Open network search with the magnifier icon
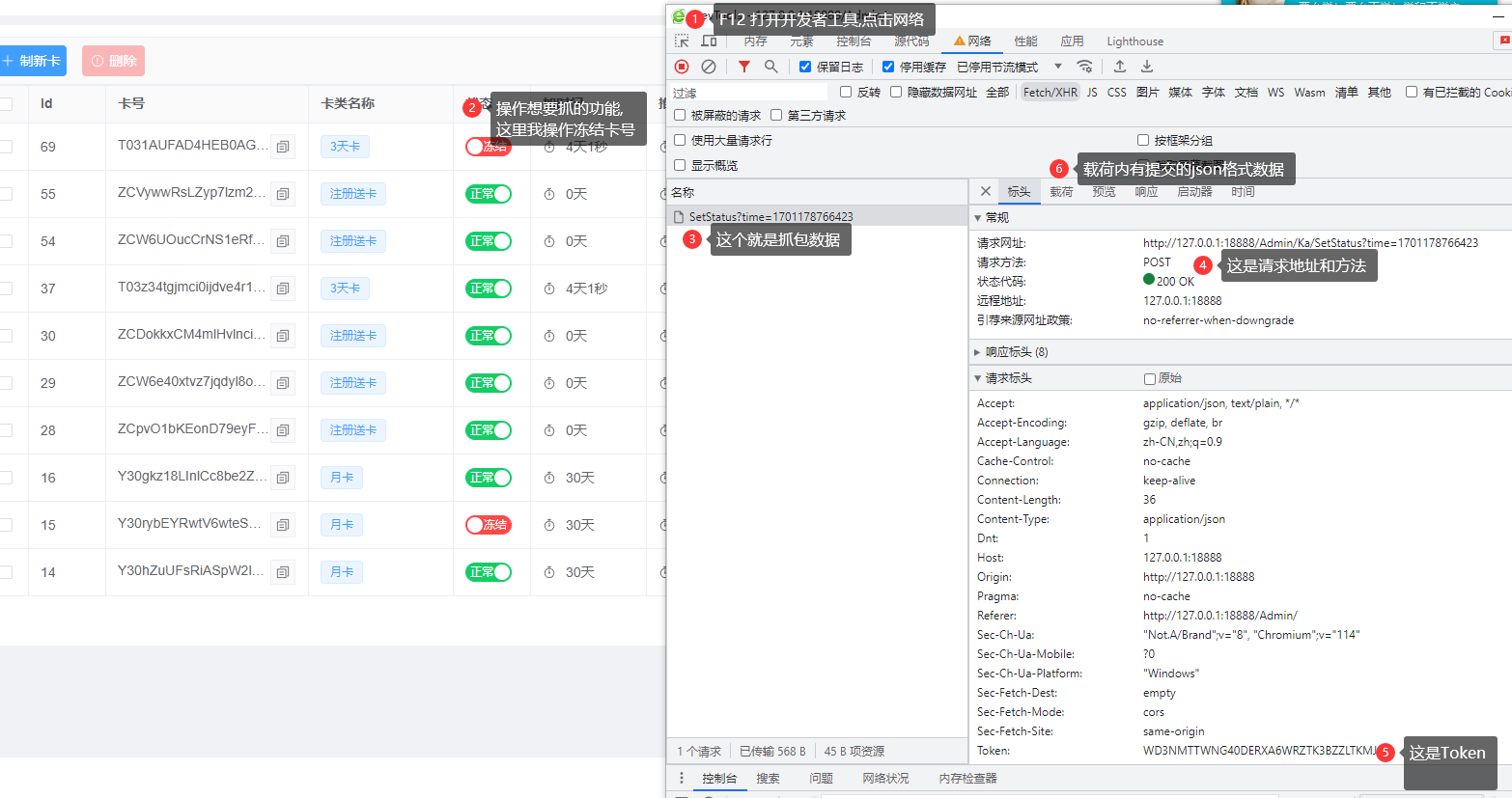The width and height of the screenshot is (1512, 798). coord(770,67)
